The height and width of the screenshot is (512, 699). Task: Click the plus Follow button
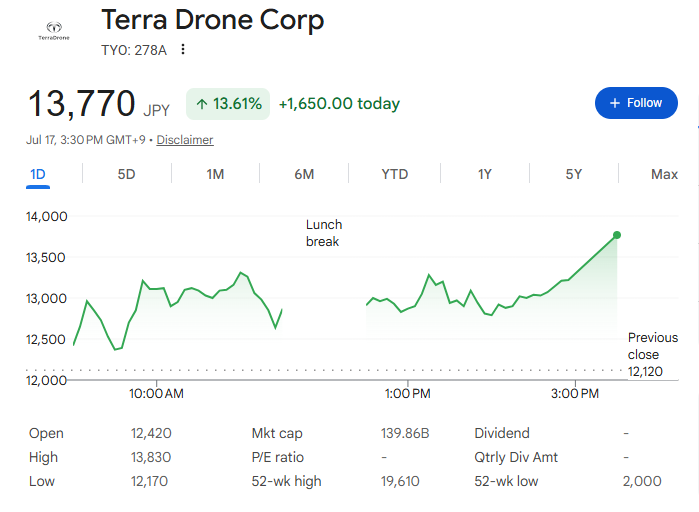[636, 103]
